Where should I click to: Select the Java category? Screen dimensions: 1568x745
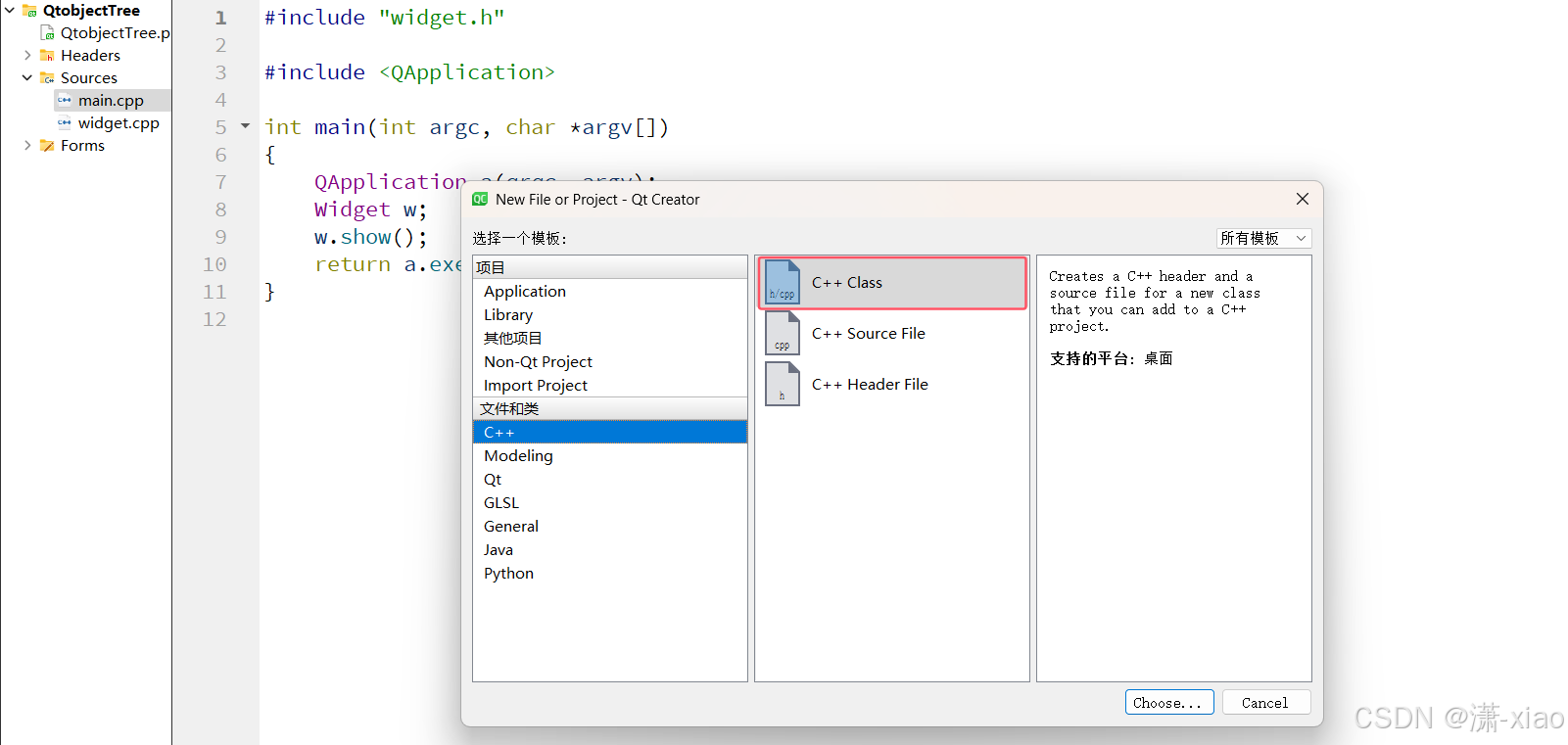click(x=609, y=549)
